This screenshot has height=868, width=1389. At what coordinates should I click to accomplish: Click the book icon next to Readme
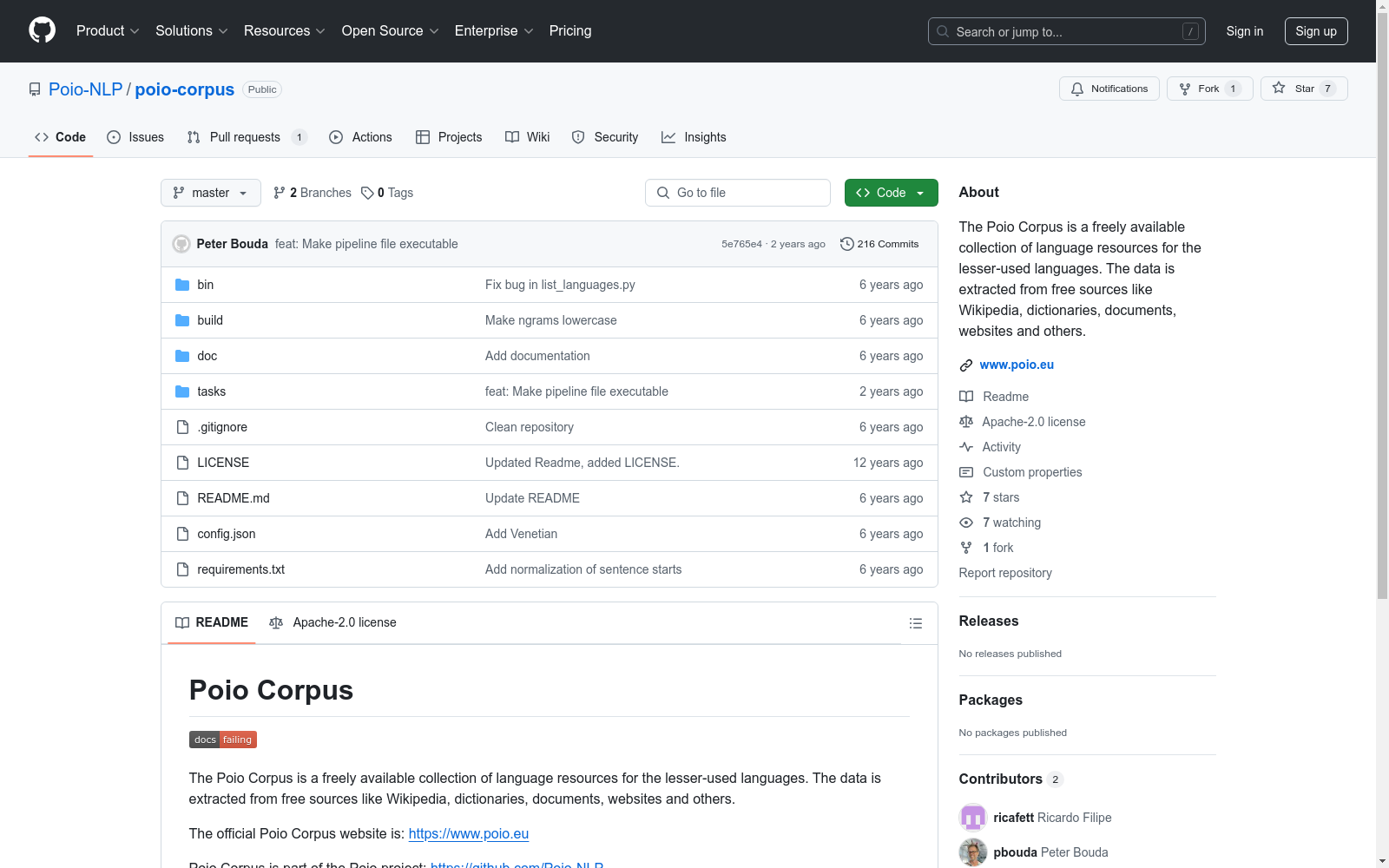966,397
